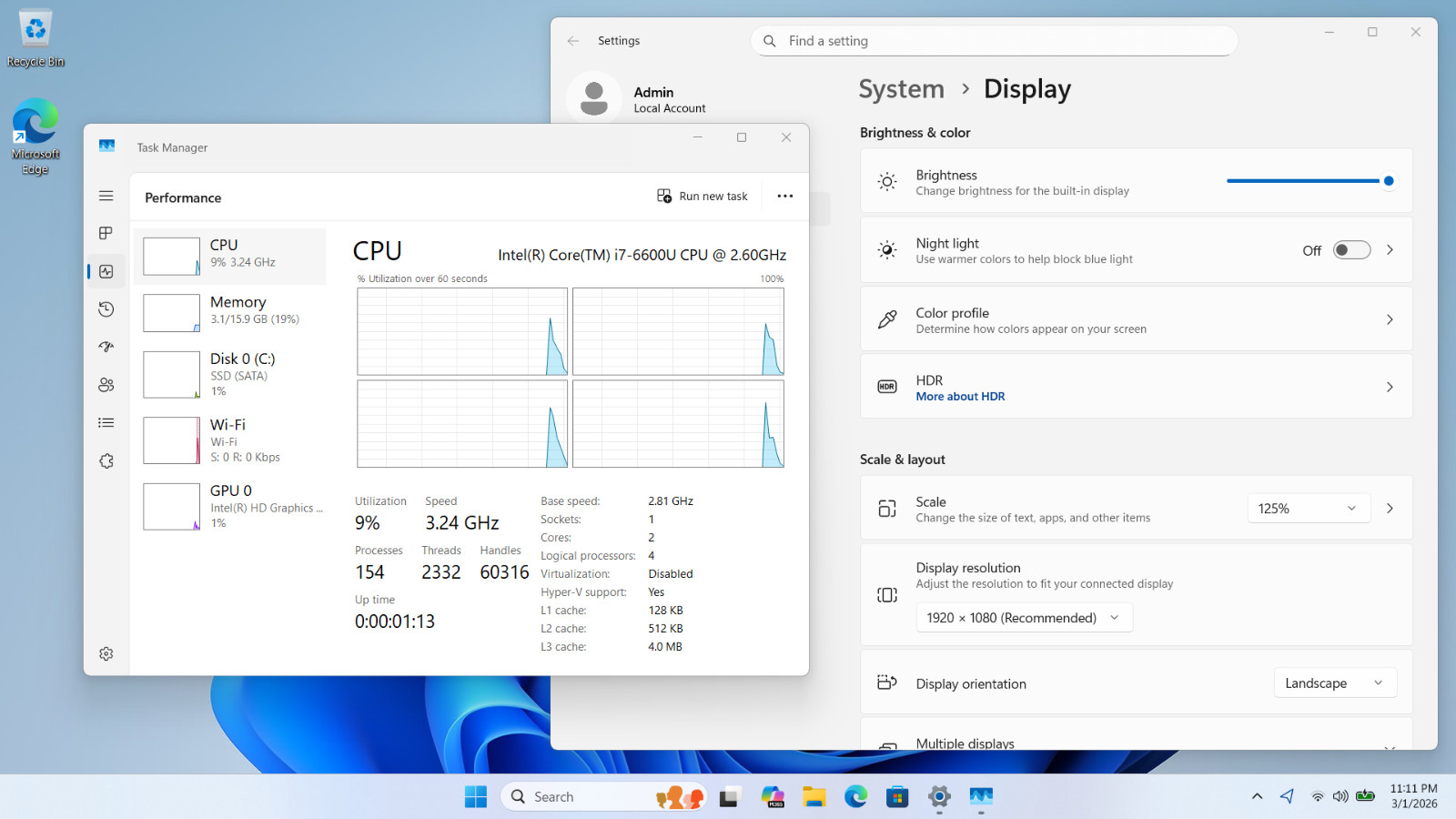Select Disk 0 (C:) performance item
This screenshot has height=819, width=1456.
coord(230,374)
